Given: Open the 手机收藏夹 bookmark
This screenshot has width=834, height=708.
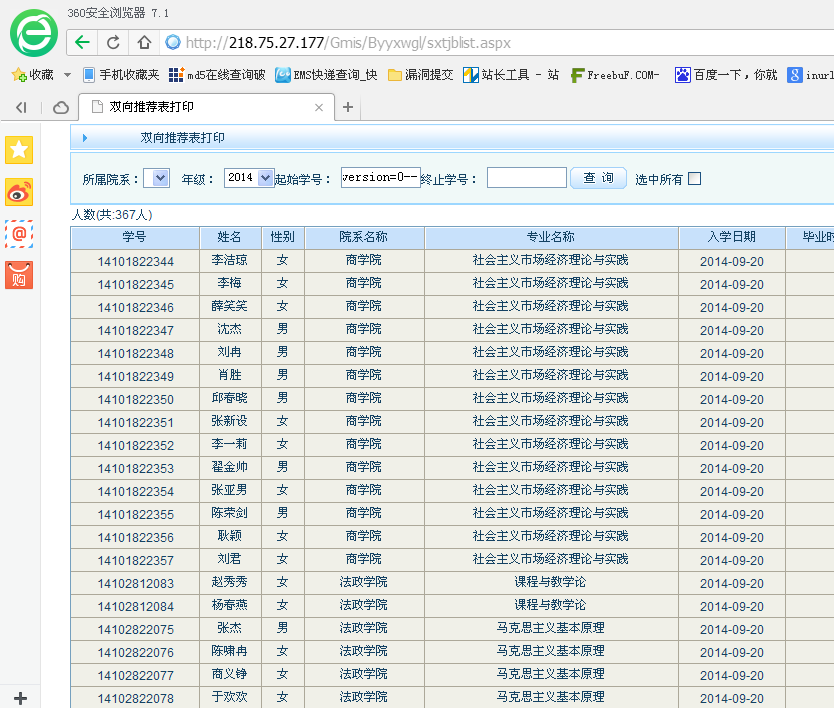Looking at the screenshot, I should click(x=121, y=75).
